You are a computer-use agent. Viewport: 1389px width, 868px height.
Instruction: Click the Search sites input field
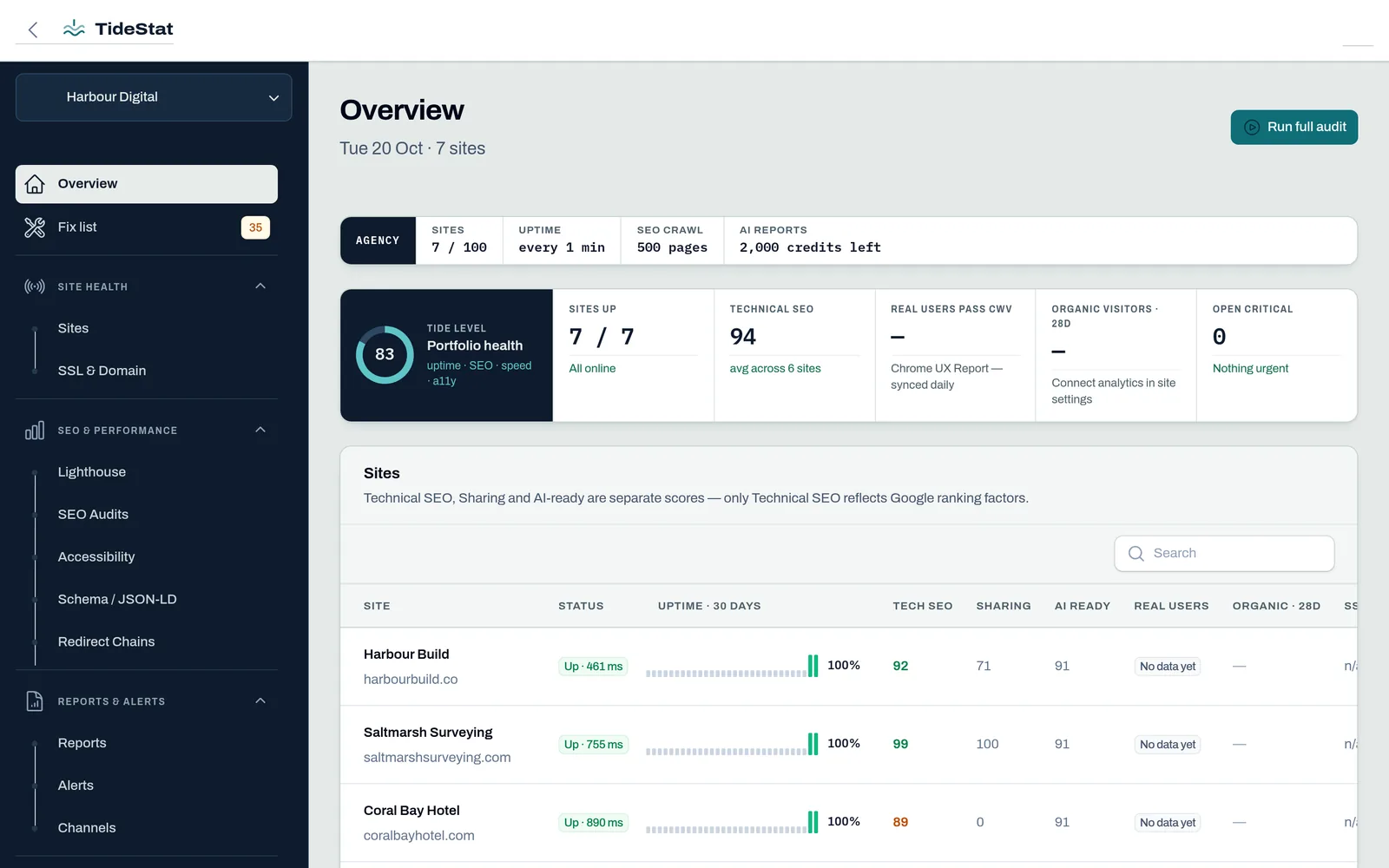1224,554
